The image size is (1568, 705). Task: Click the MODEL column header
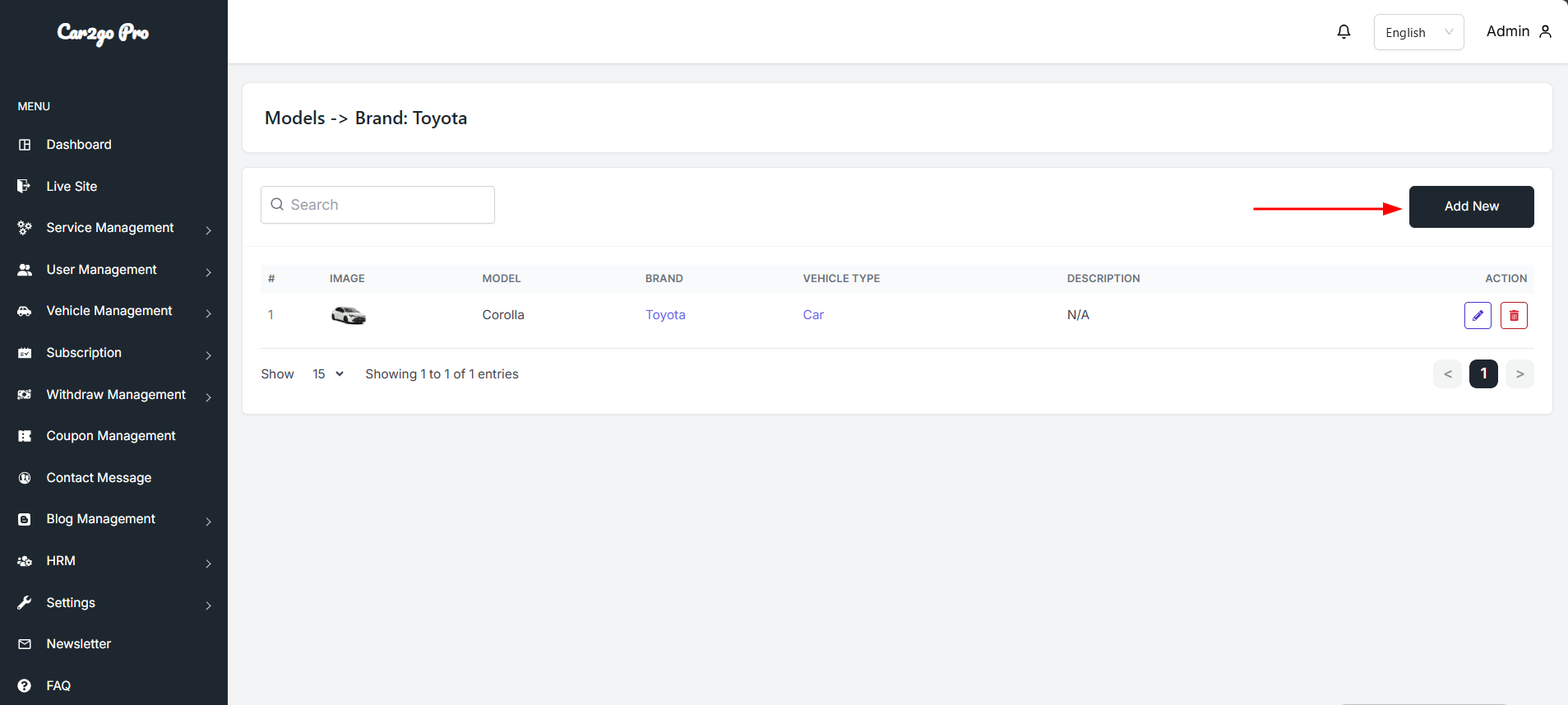point(502,279)
